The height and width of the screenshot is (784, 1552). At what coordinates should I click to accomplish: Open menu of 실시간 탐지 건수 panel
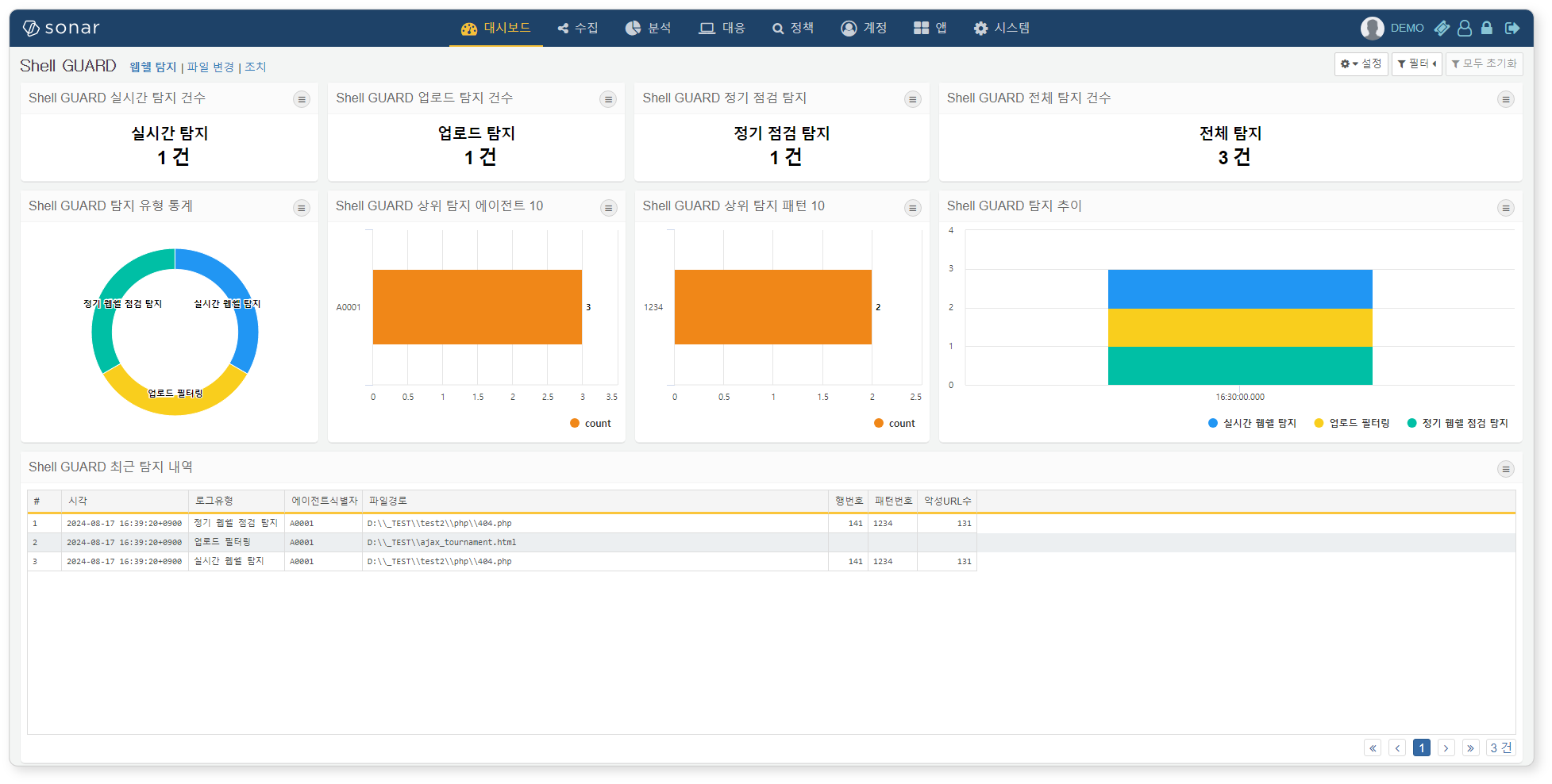[x=302, y=99]
